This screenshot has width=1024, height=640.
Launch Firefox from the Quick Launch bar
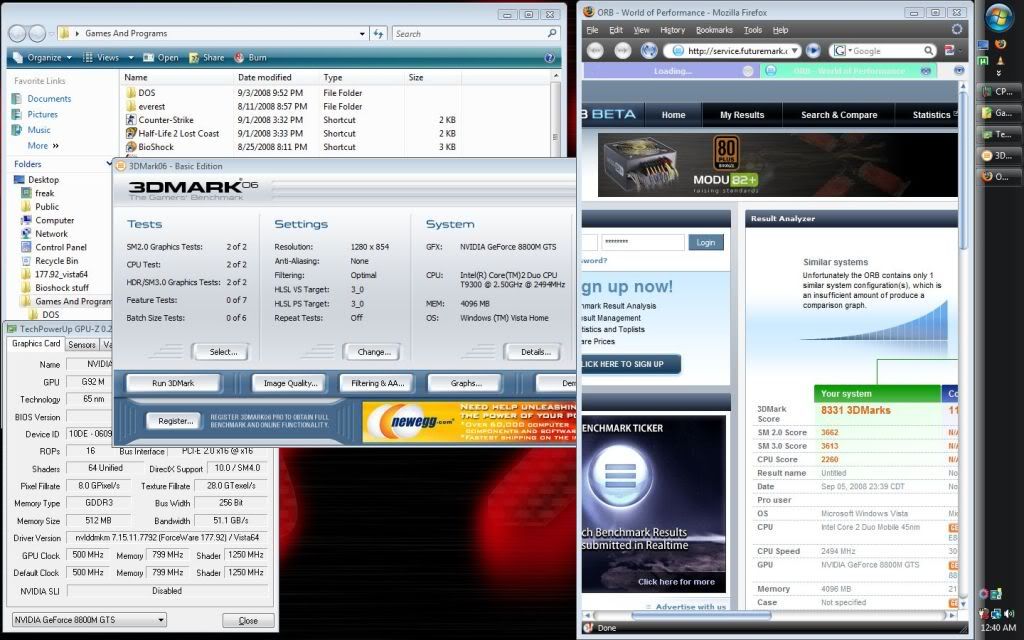coord(1000,45)
